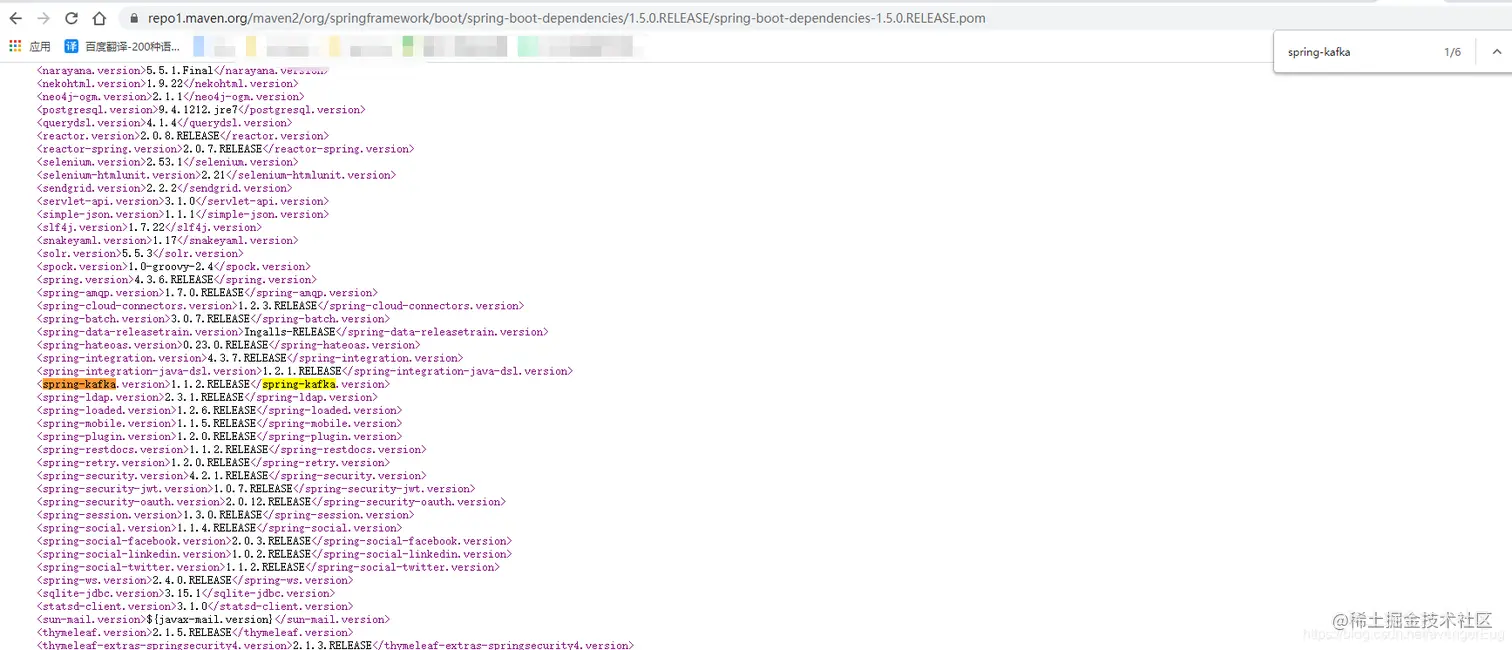
Task: Click the slf4j.version 1.7.22 line
Action: point(149,227)
